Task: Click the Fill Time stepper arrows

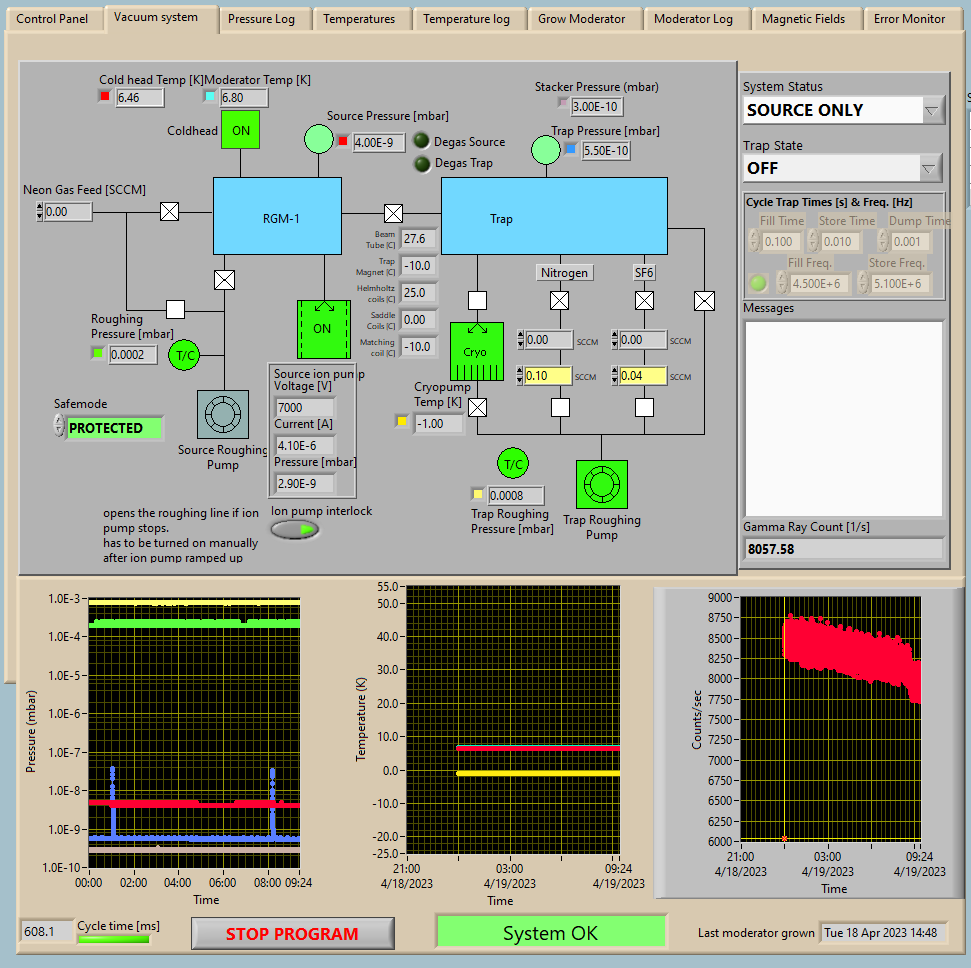Action: (x=754, y=240)
